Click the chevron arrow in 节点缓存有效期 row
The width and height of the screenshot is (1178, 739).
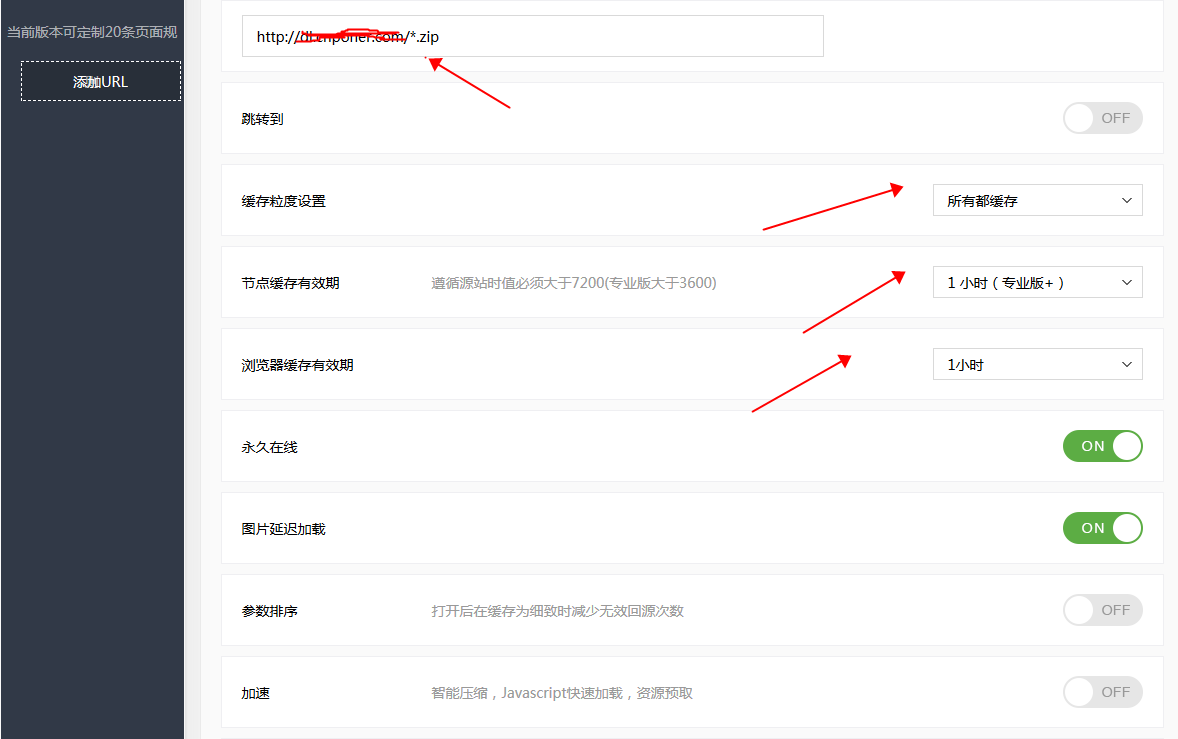pos(1127,282)
